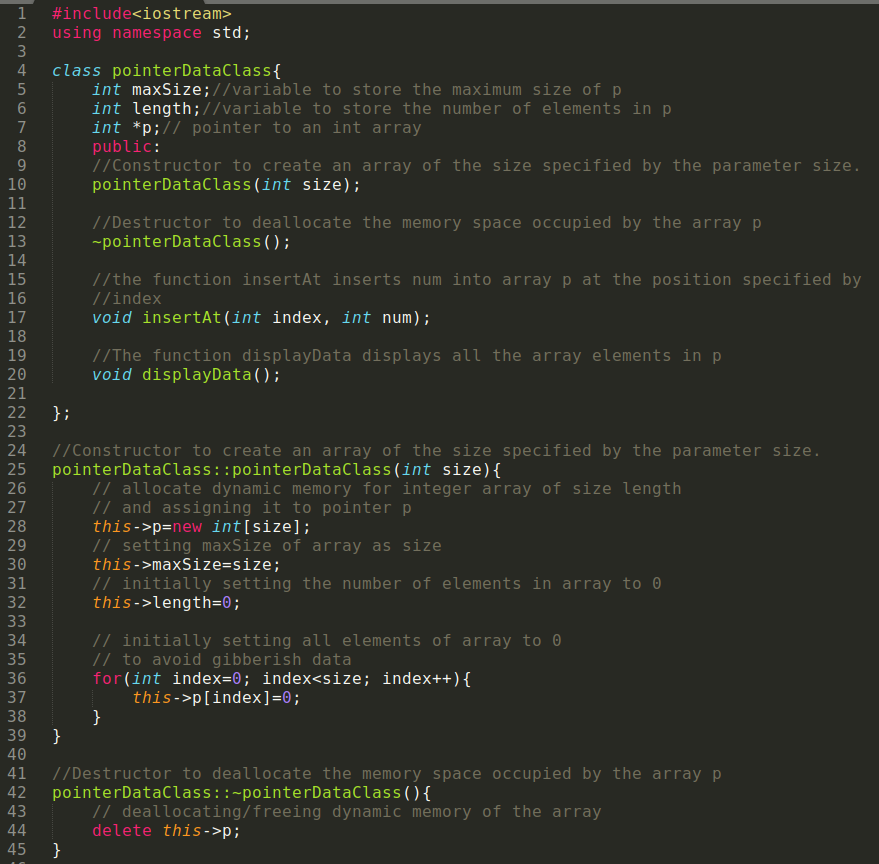Click the 'this->p=new int[size];' statement

[x=201, y=527]
